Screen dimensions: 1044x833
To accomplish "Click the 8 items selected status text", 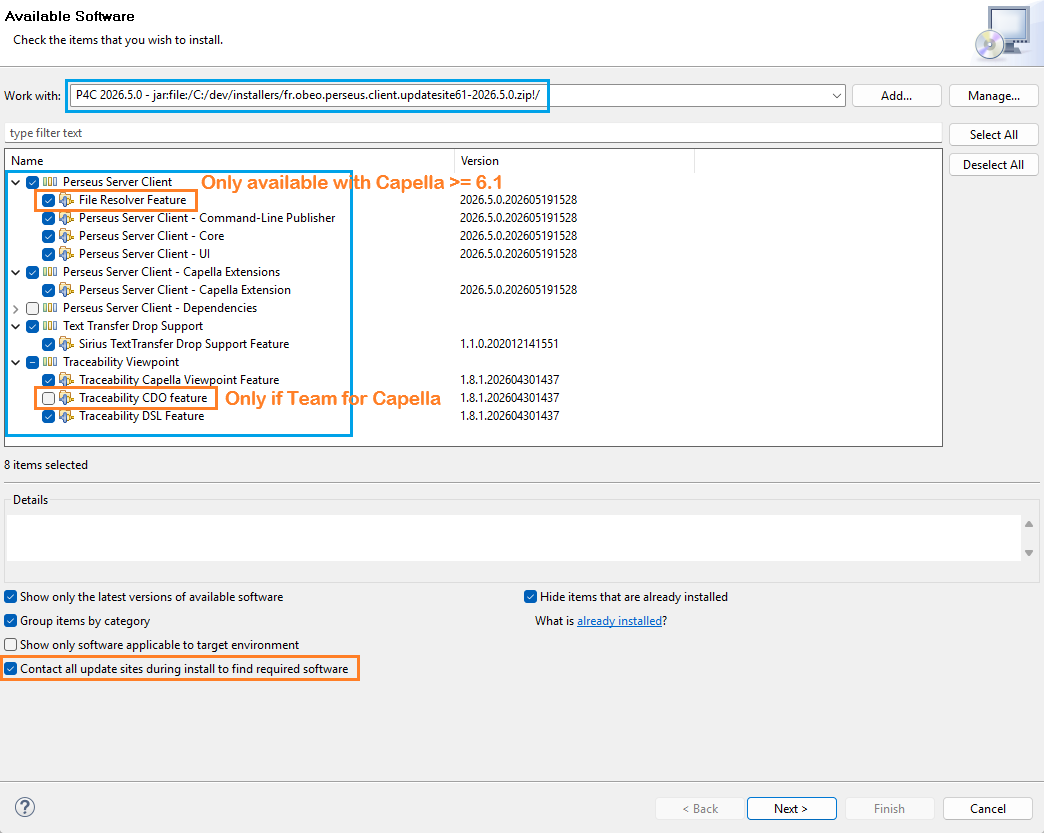I will (x=46, y=465).
